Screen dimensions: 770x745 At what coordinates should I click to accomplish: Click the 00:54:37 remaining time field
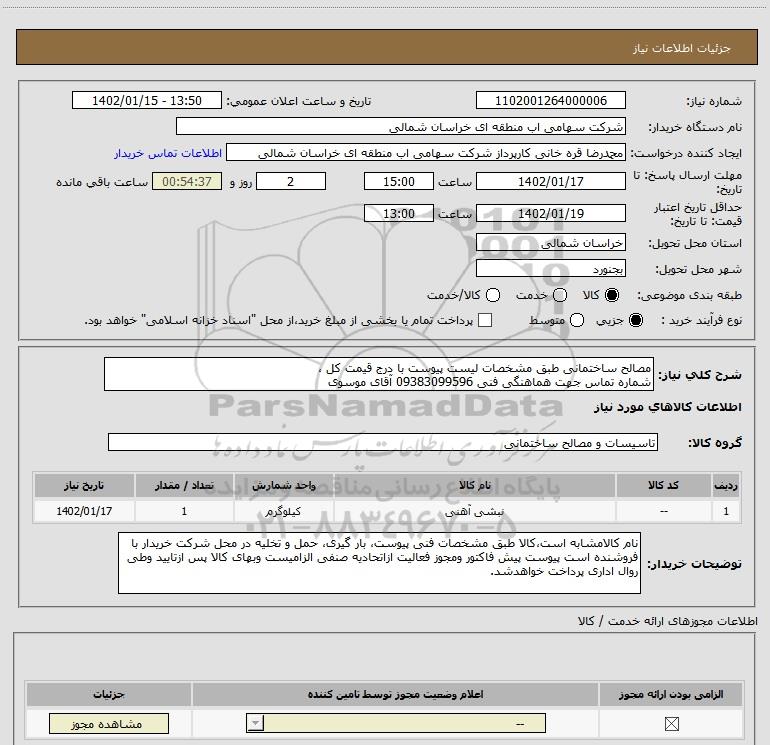coord(187,181)
